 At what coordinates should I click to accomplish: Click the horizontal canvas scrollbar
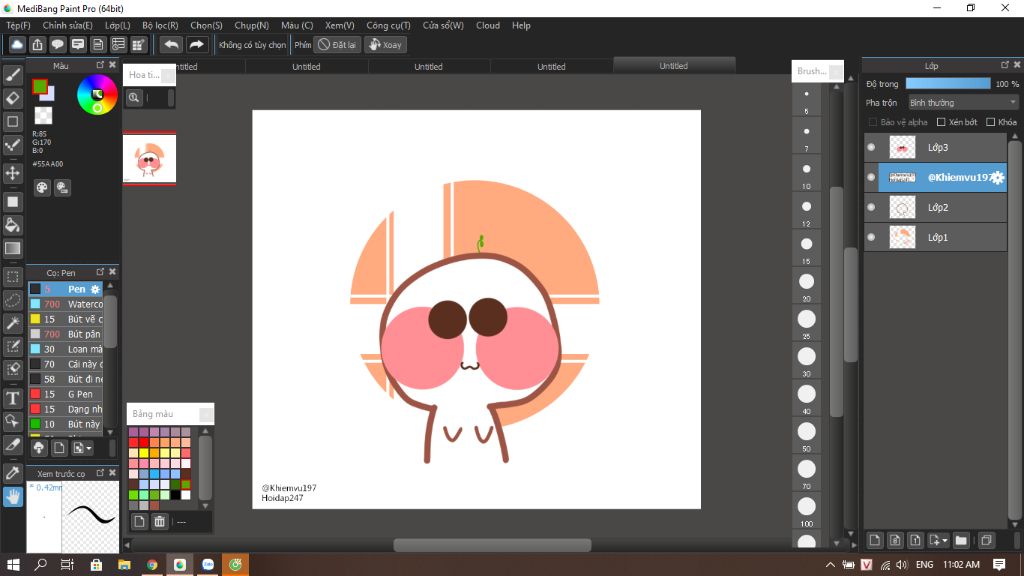tap(492, 545)
